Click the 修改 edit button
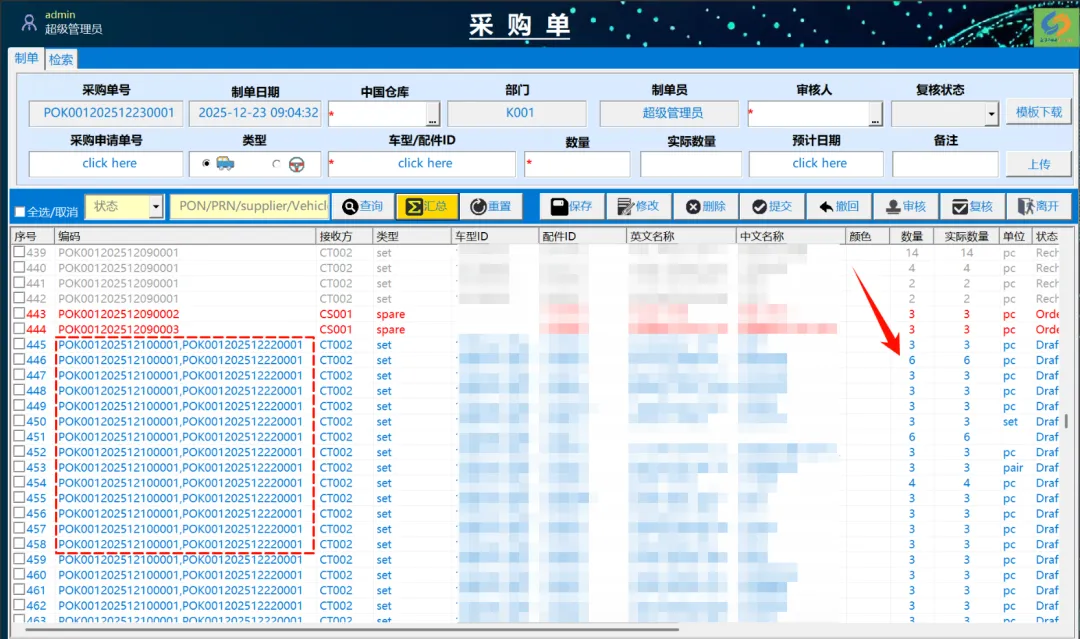 click(638, 206)
